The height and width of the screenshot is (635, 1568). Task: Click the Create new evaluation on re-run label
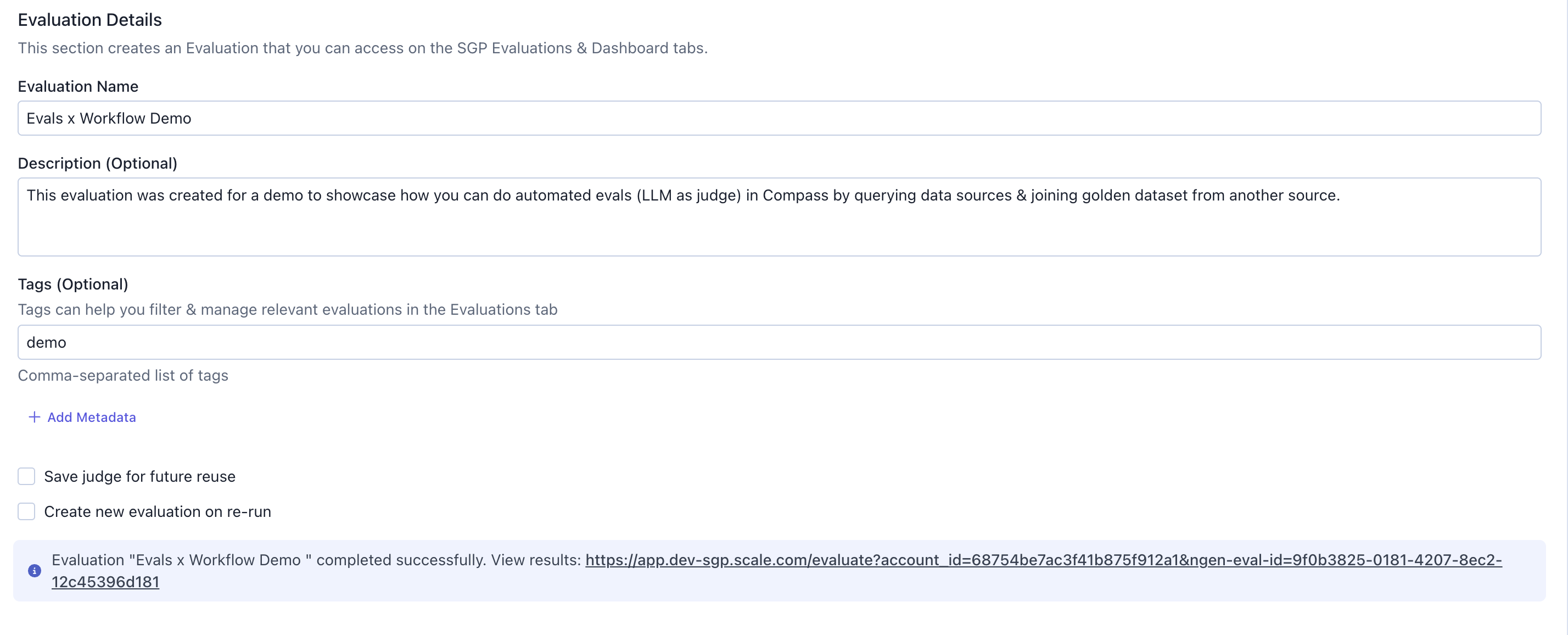[157, 512]
